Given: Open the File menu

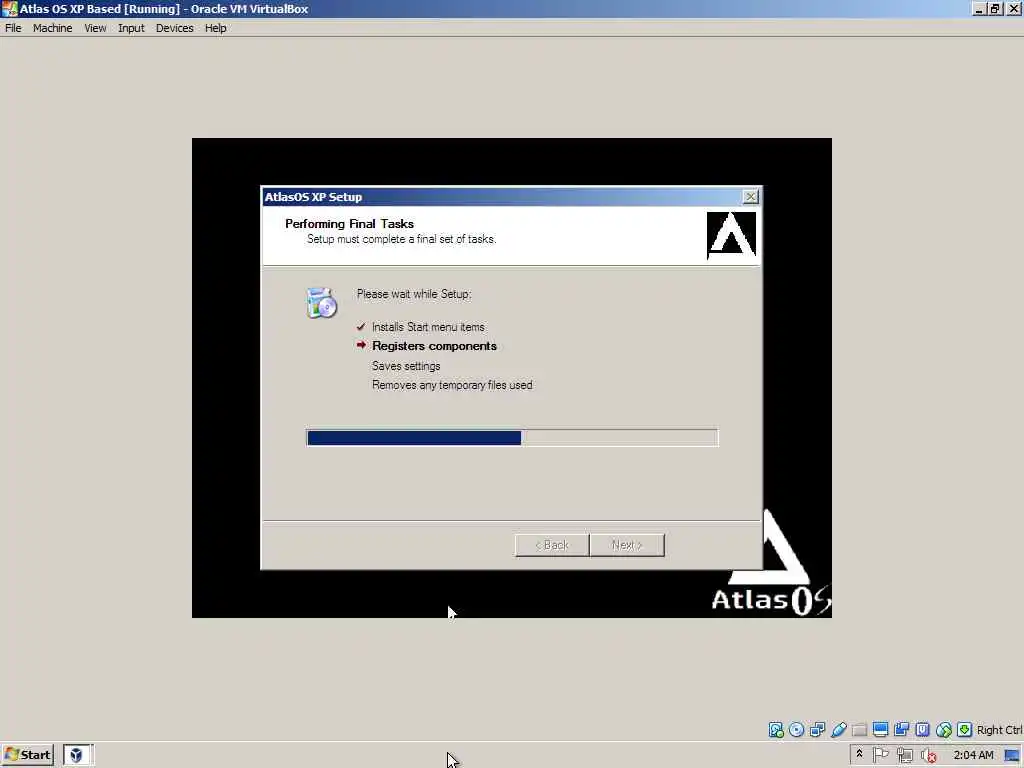Looking at the screenshot, I should click(x=13, y=28).
